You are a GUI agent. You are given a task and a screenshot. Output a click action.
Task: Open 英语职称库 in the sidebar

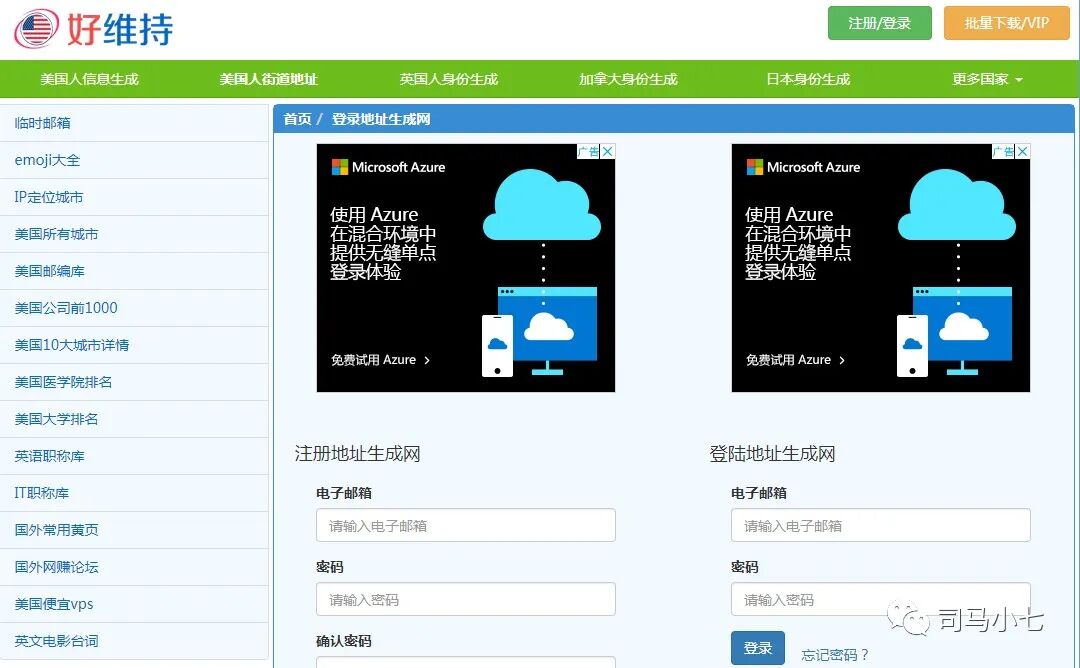(134, 457)
